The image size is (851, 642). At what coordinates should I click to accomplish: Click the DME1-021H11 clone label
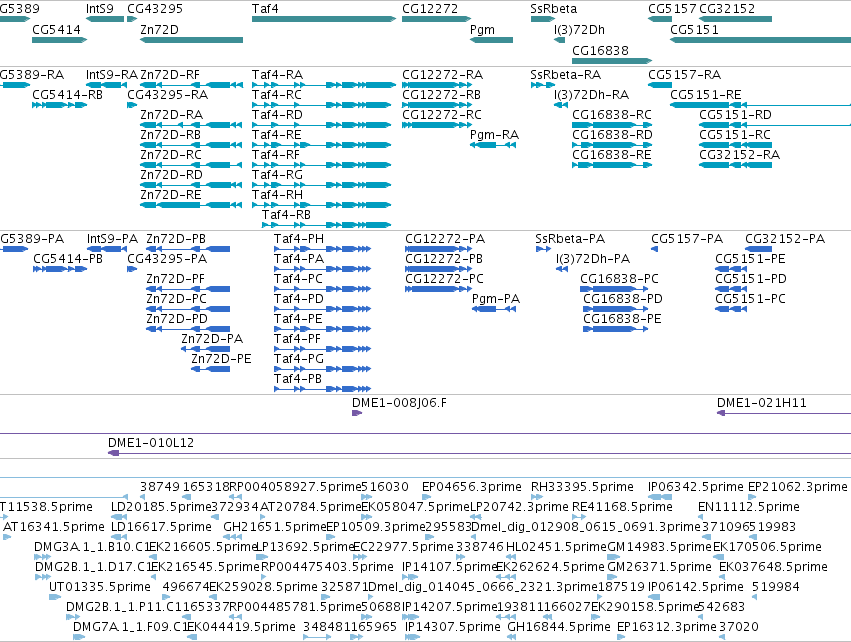pos(761,403)
